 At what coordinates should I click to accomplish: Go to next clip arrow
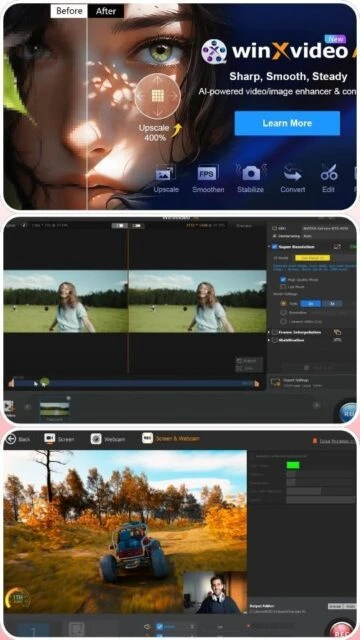click(x=316, y=405)
